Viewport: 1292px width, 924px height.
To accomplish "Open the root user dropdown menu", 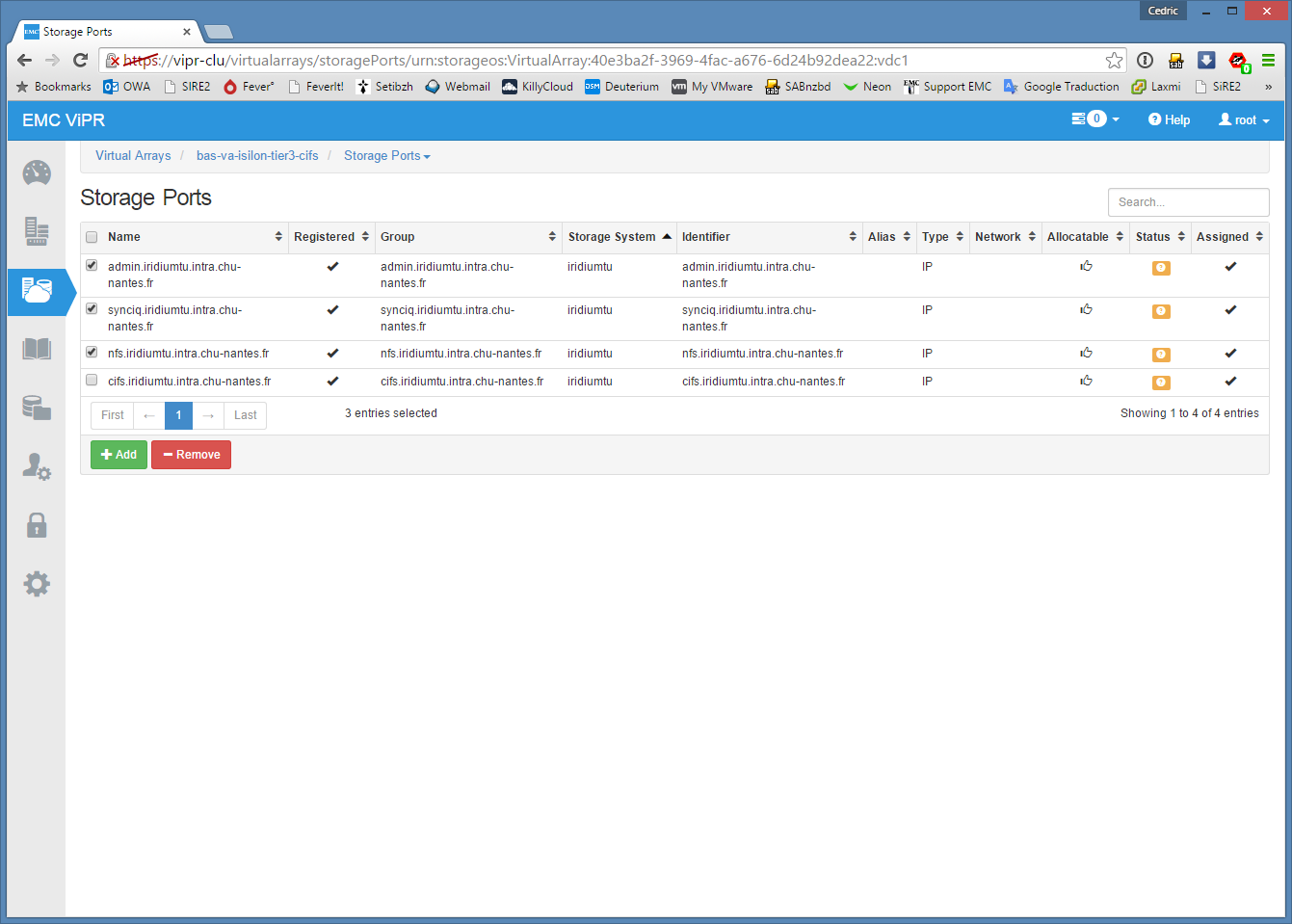I will pyautogui.click(x=1244, y=120).
